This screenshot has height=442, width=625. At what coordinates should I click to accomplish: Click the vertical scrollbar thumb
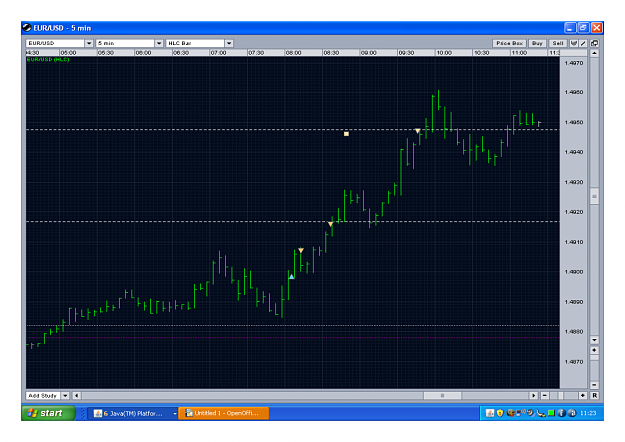coord(594,196)
